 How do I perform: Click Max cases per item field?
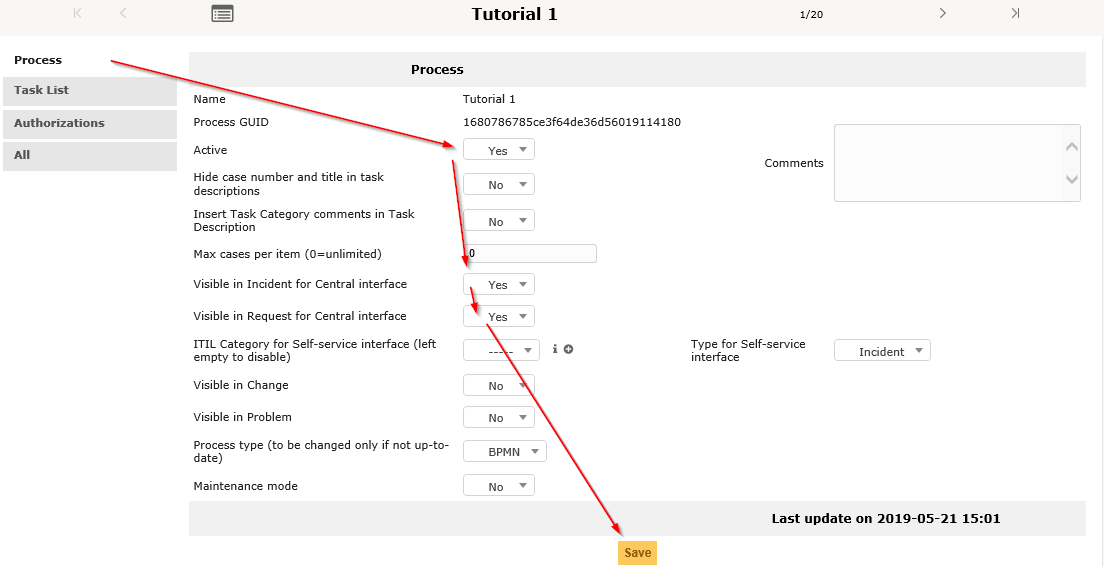click(531, 254)
